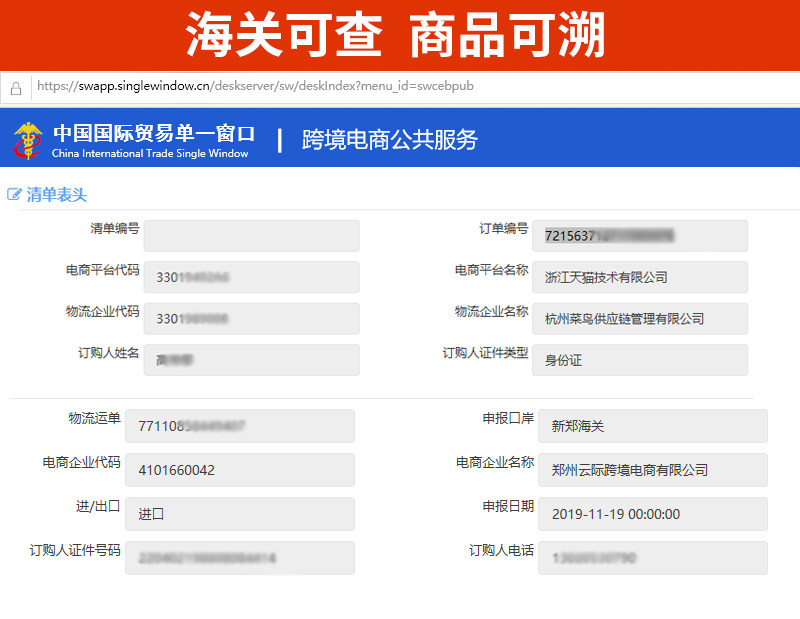Click the 海关可查 商品可溯 banner text

[x=395, y=35]
